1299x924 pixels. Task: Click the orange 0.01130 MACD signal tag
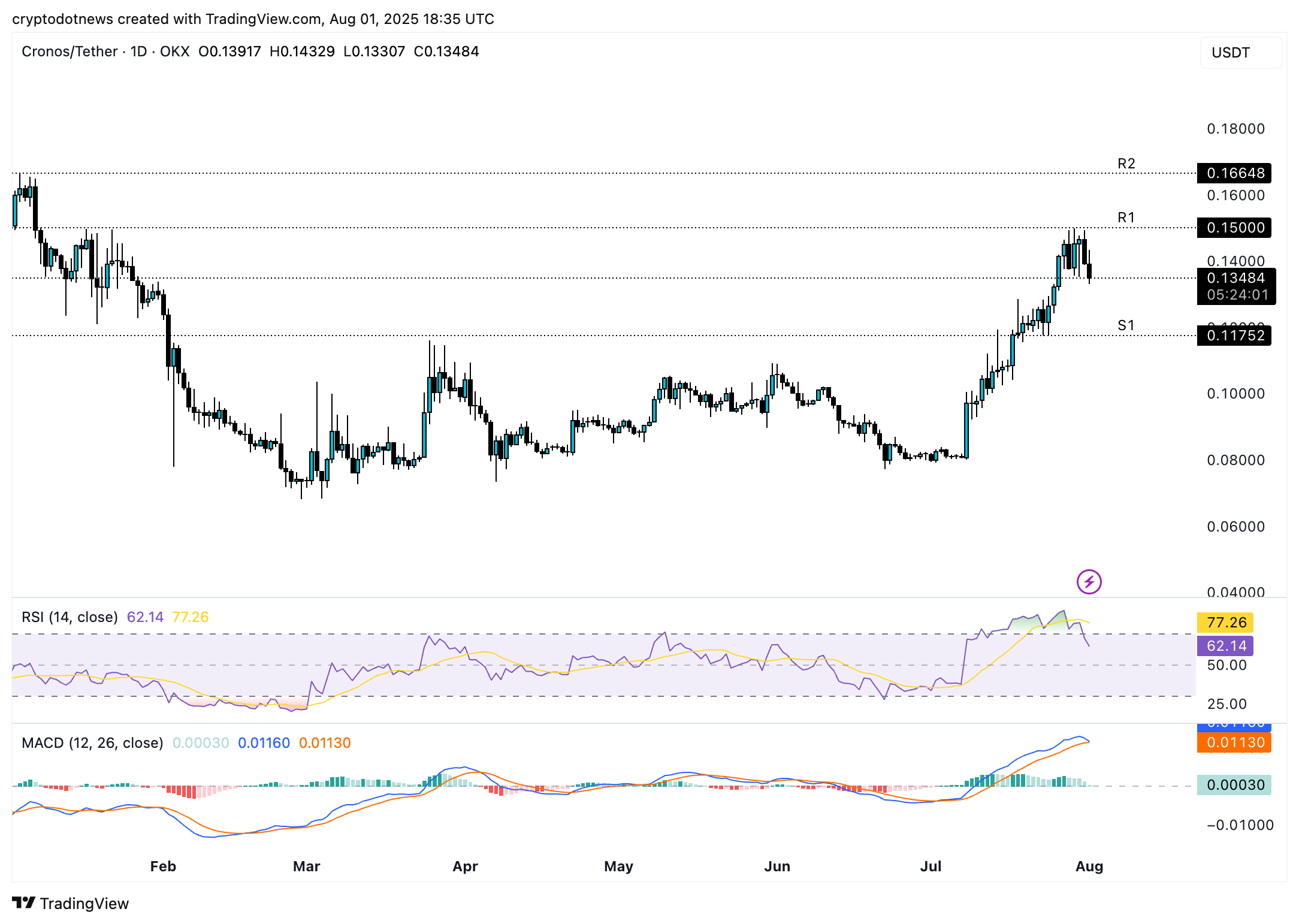pyautogui.click(x=1234, y=742)
